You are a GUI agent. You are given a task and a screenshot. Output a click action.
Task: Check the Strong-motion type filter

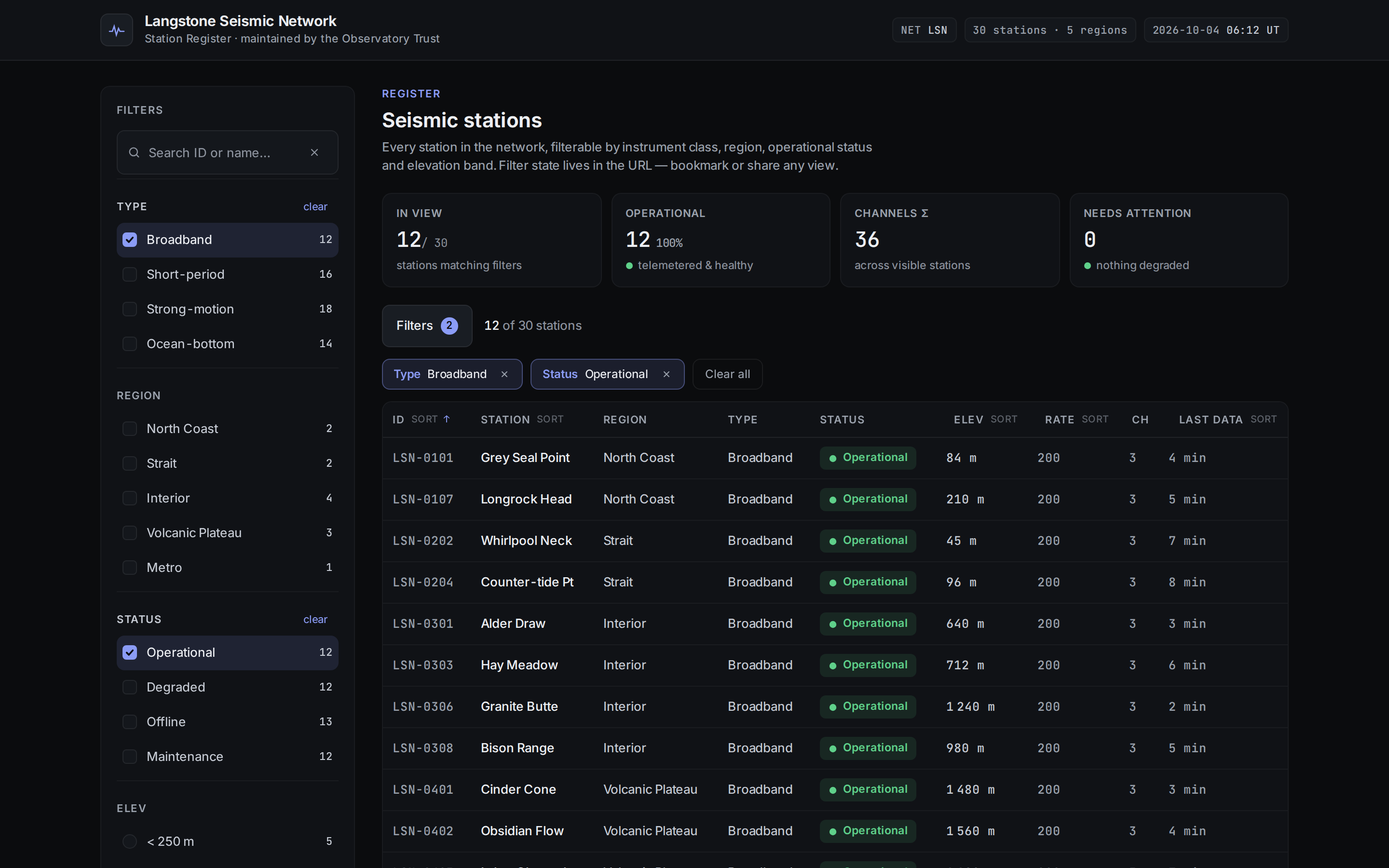[x=130, y=309]
